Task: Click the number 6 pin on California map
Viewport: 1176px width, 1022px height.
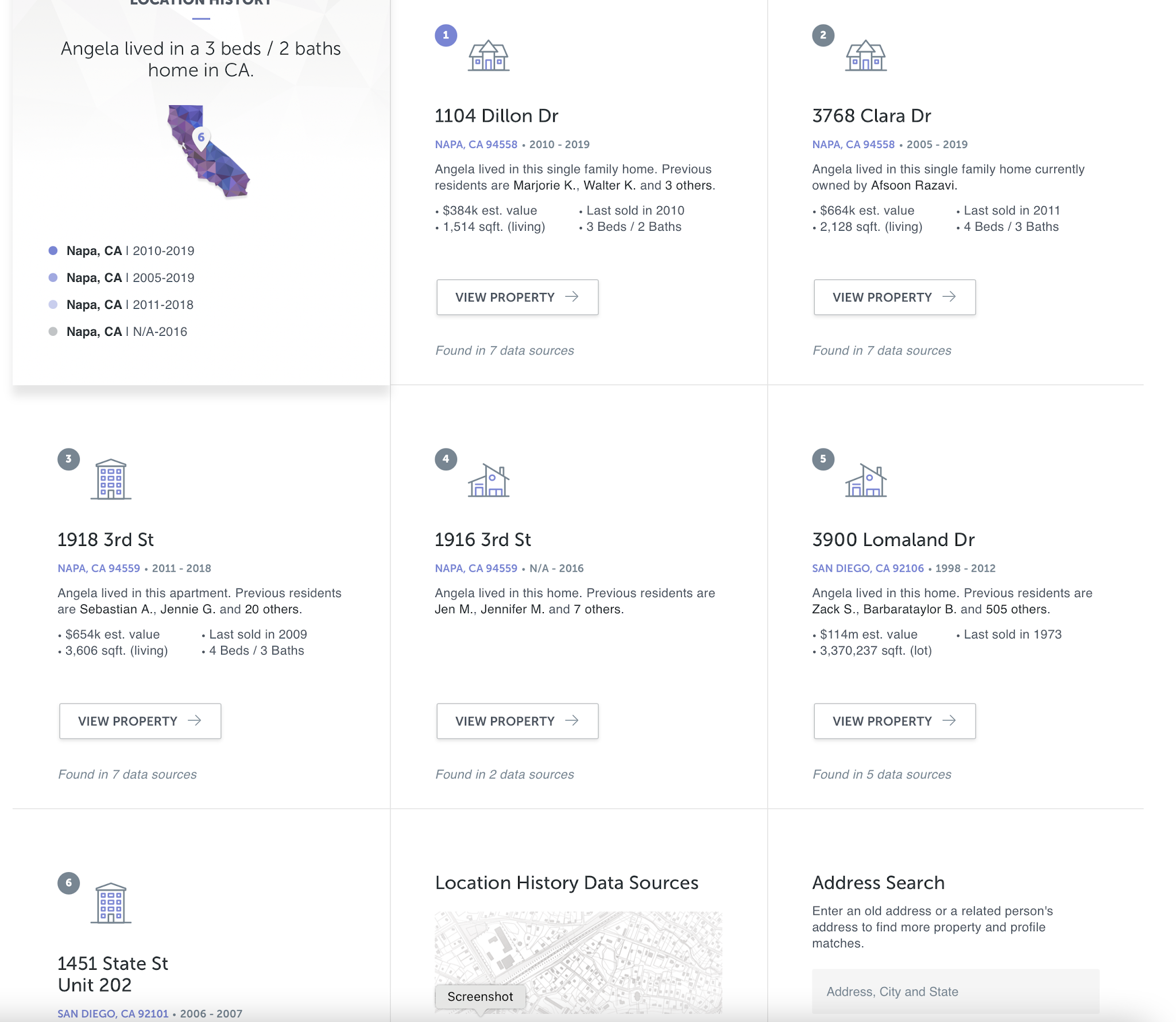Action: [x=201, y=137]
